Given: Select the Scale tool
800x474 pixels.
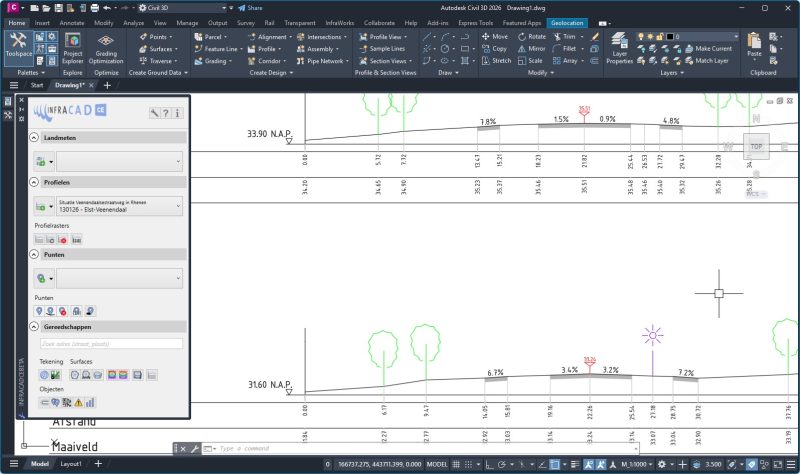Looking at the screenshot, I should pyautogui.click(x=530, y=61).
